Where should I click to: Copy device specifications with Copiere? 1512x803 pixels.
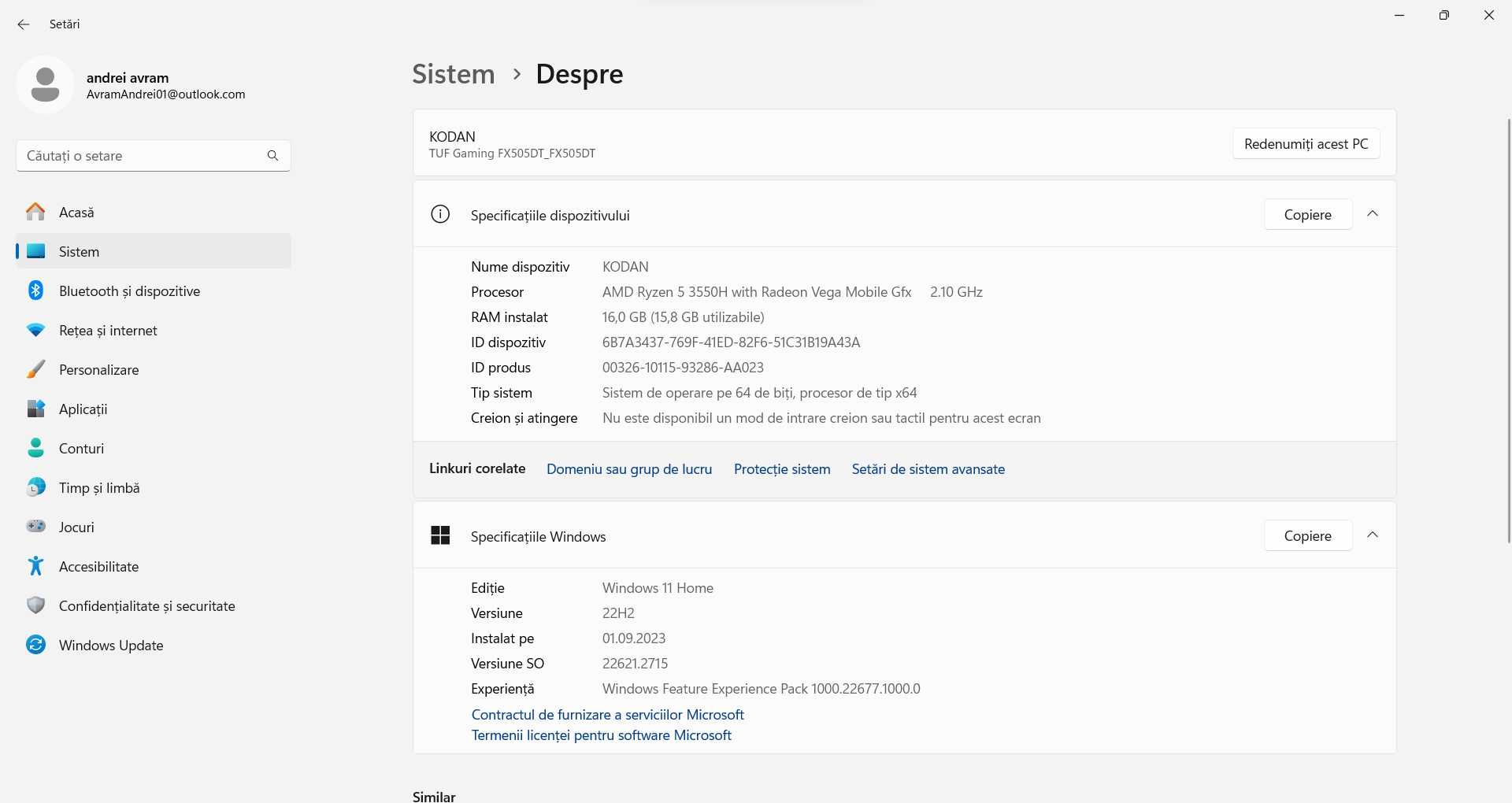tap(1307, 214)
